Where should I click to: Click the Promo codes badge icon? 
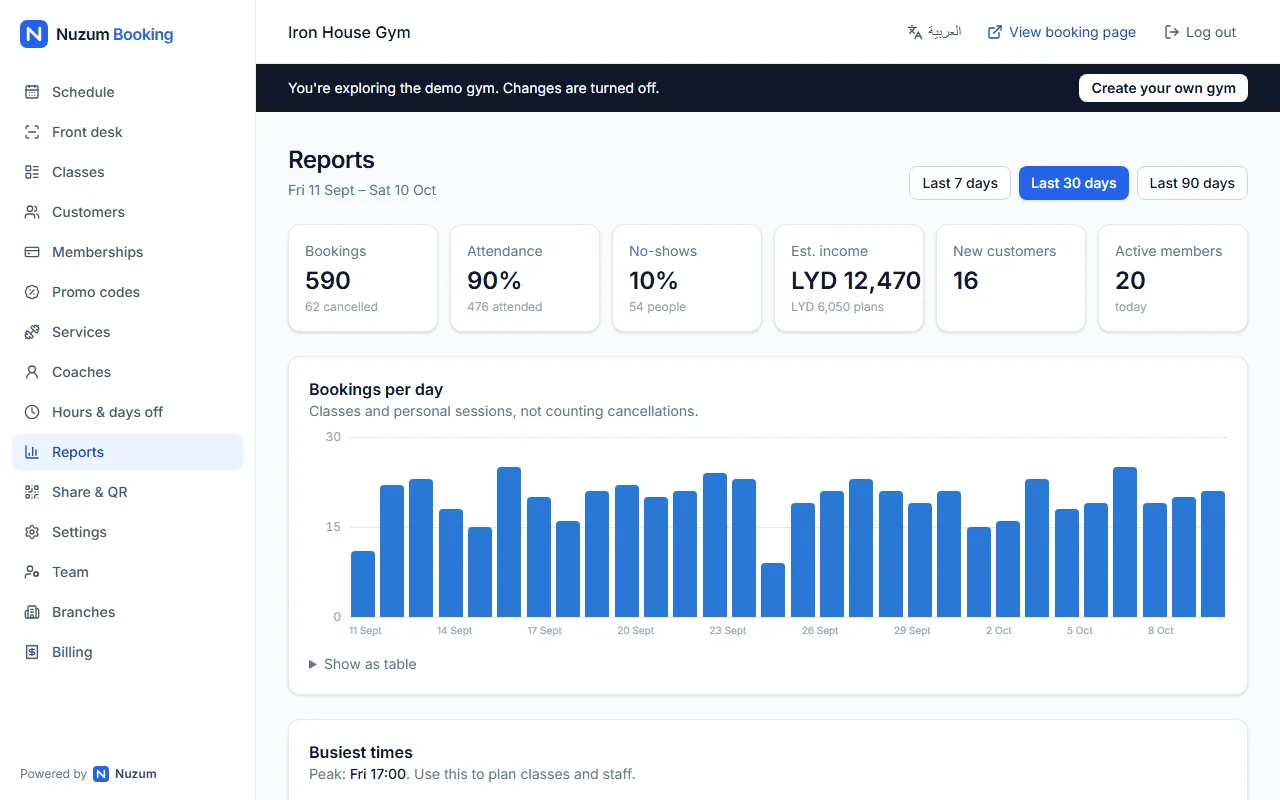point(32,292)
